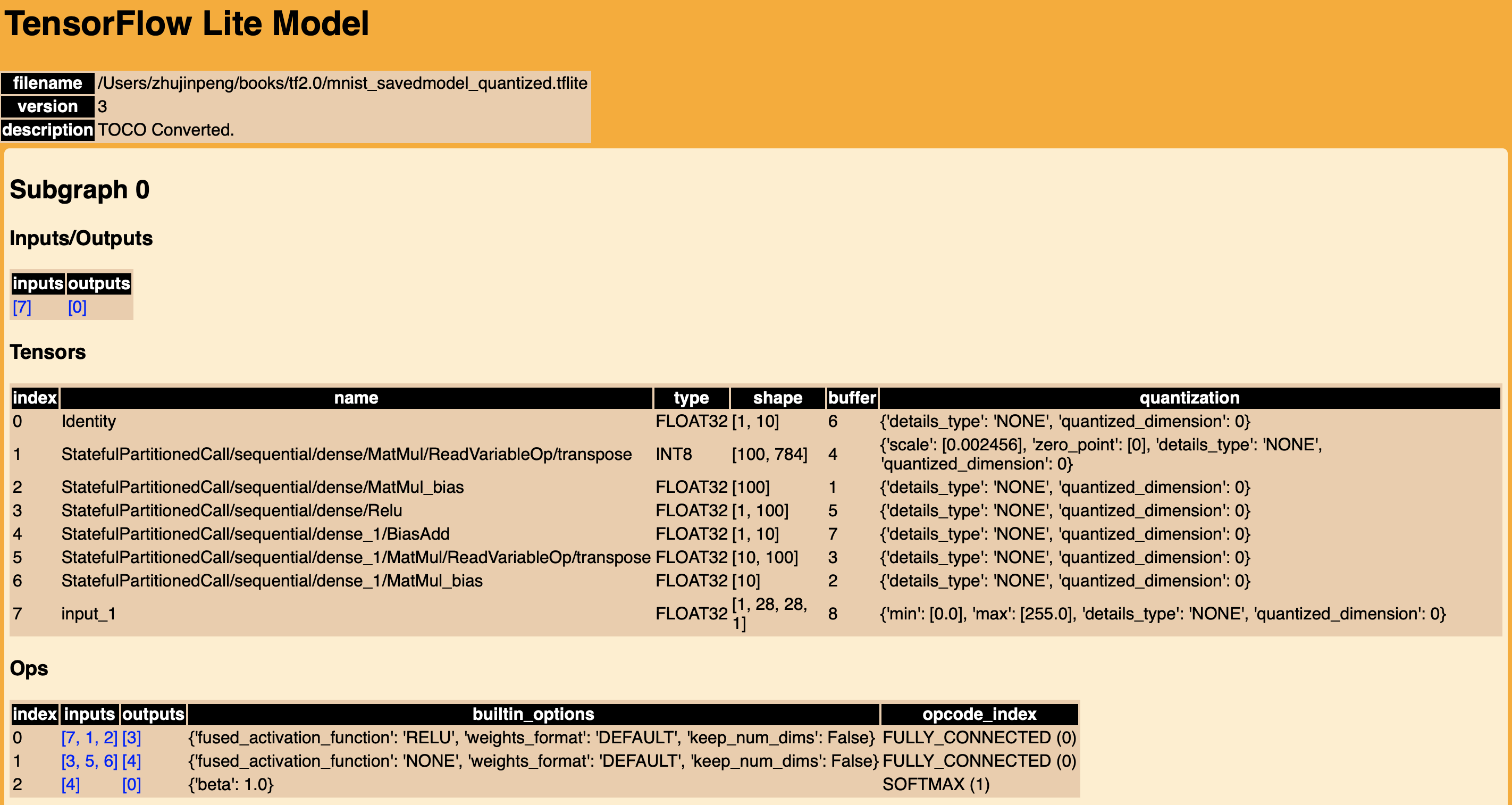Click the 'outputs' header in Inputs/Outputs table

[x=98, y=283]
